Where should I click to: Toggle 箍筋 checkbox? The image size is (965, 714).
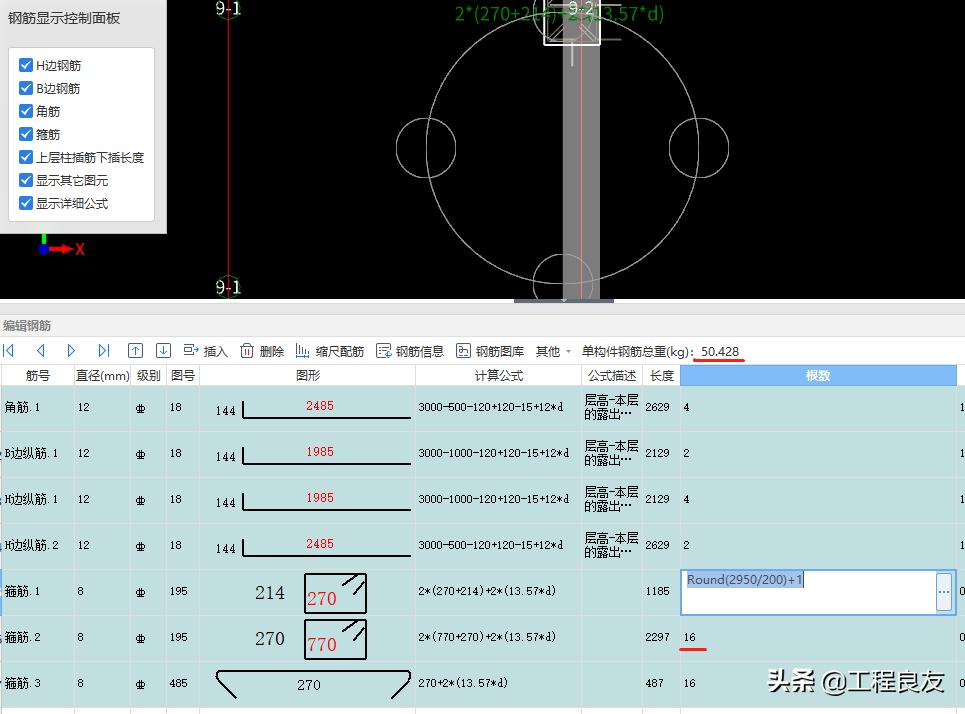[x=26, y=134]
